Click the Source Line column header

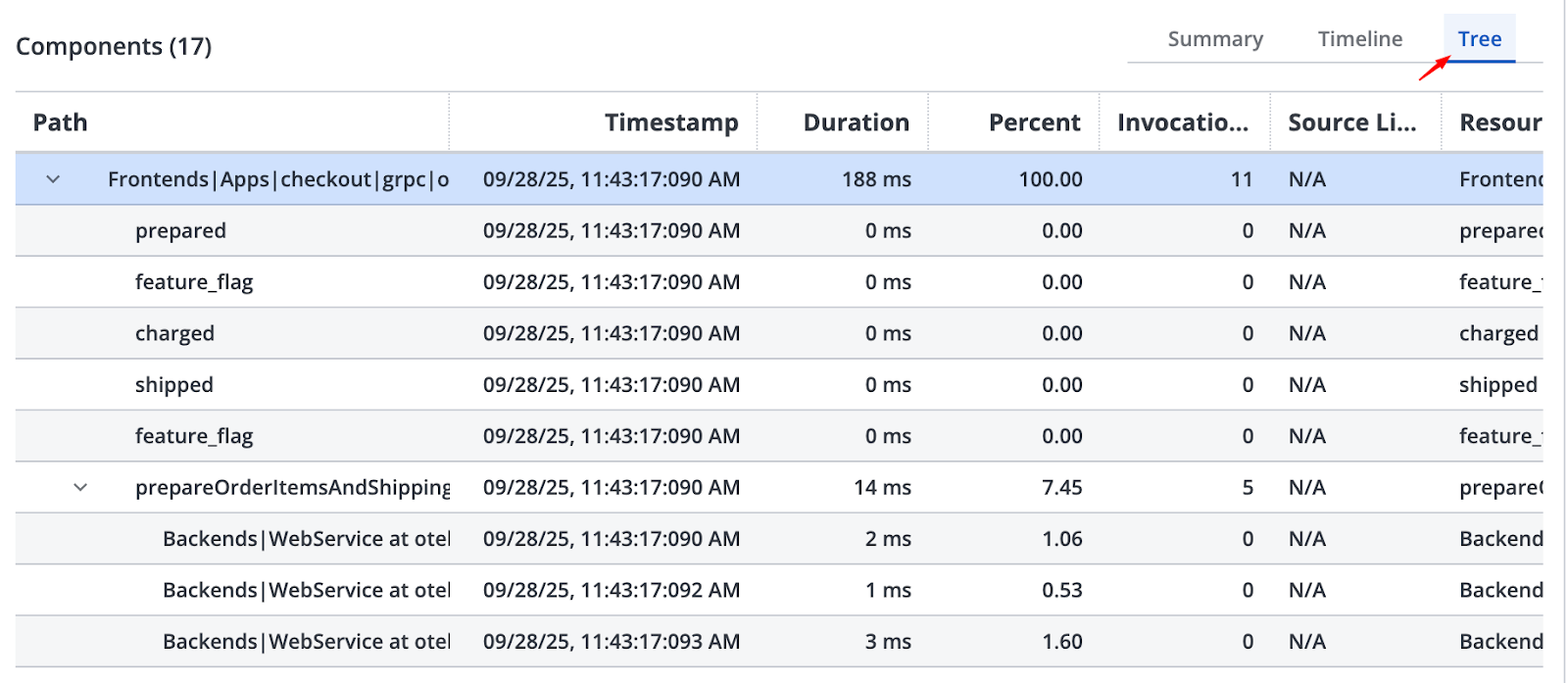click(1351, 122)
